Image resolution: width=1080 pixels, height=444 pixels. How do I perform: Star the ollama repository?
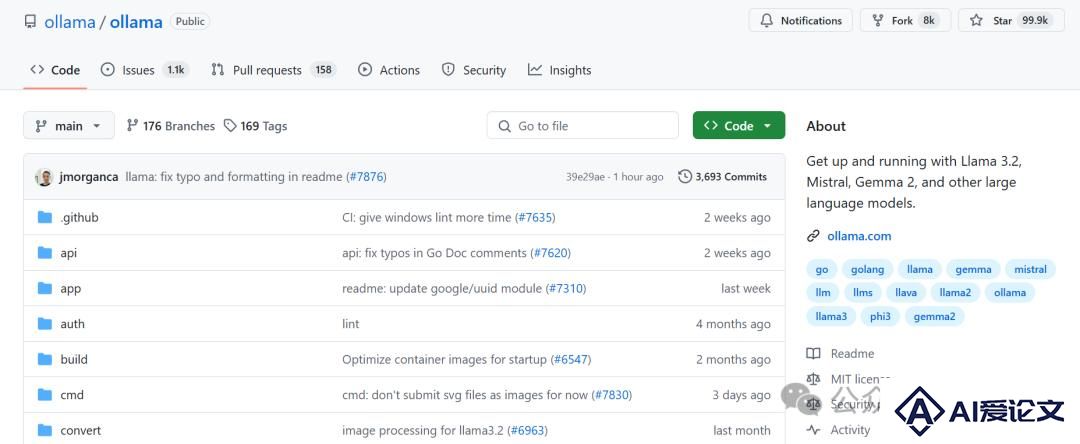point(1012,21)
